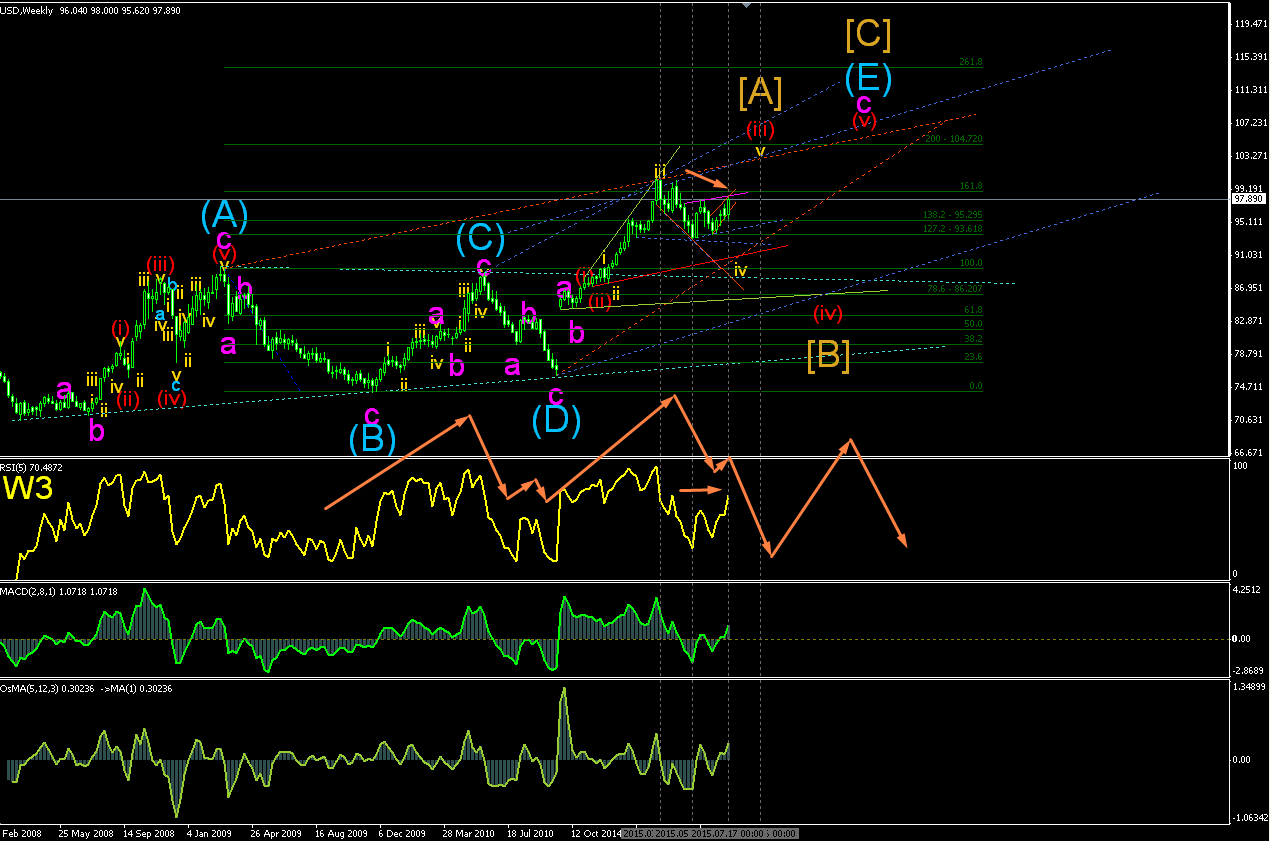Select the orange [C] wave label
This screenshot has height=841, width=1270.
click(868, 35)
